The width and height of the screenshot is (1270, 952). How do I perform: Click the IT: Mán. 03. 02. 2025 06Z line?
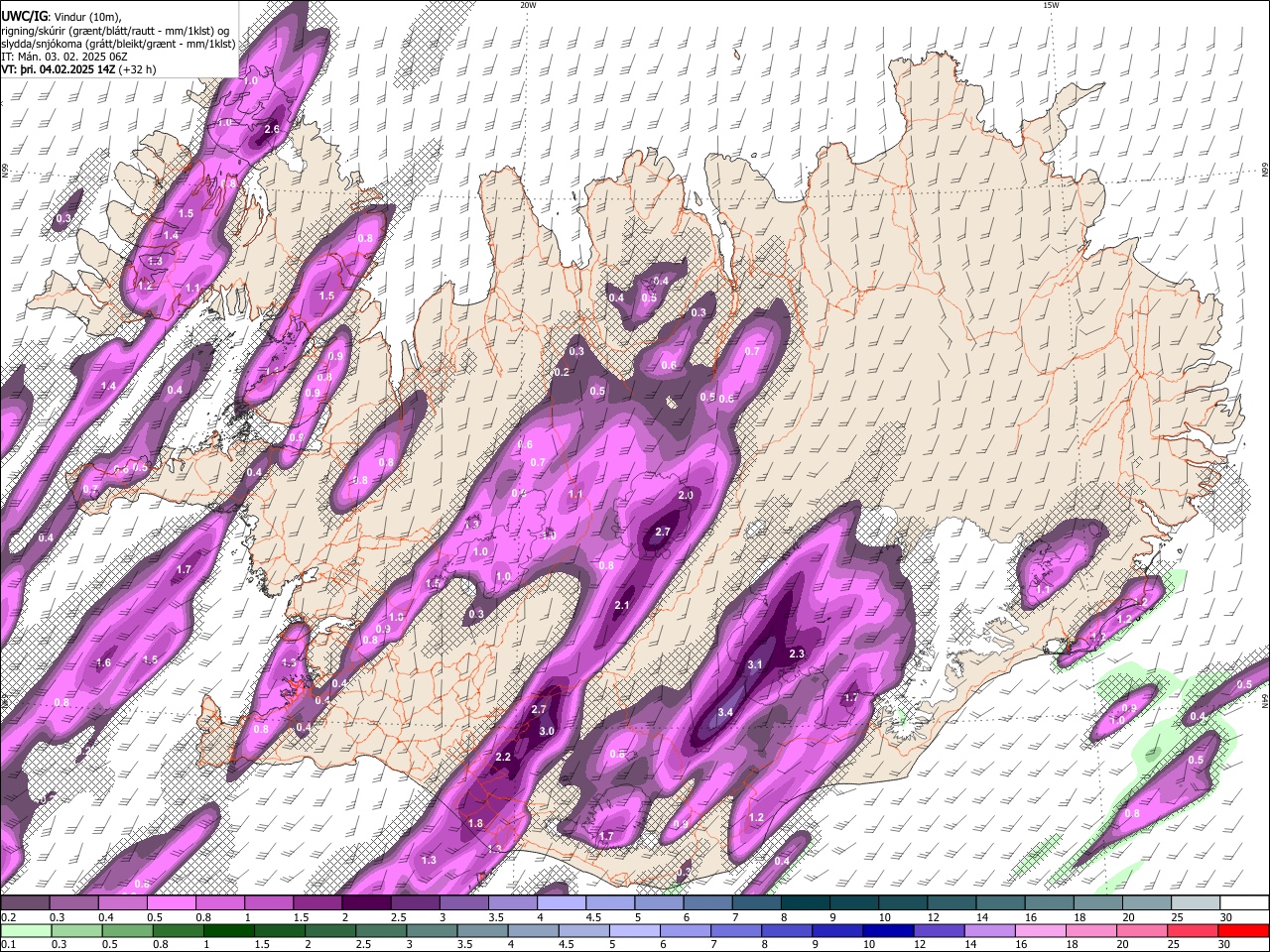click(63, 57)
